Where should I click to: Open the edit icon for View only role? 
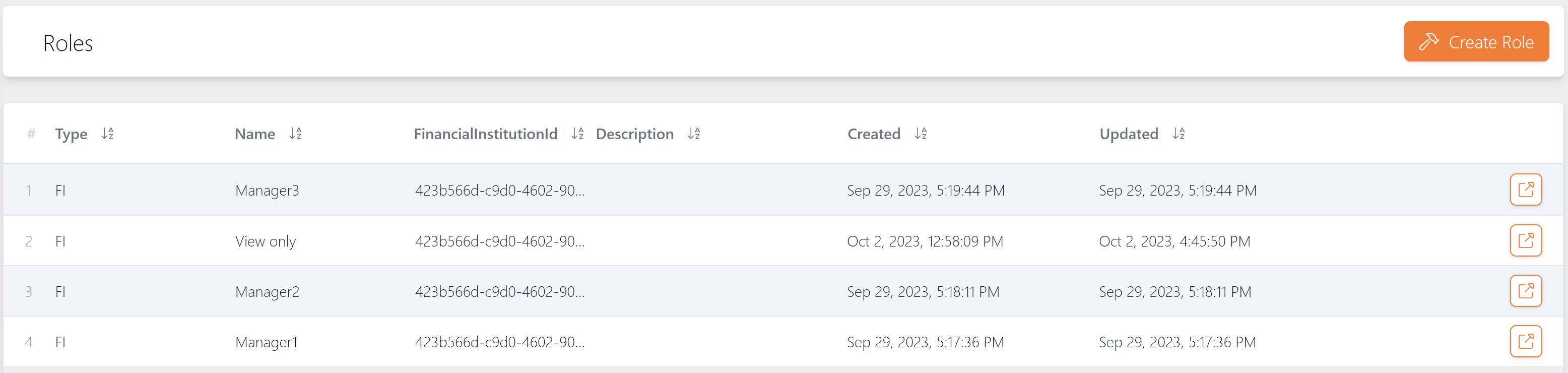coord(1525,240)
